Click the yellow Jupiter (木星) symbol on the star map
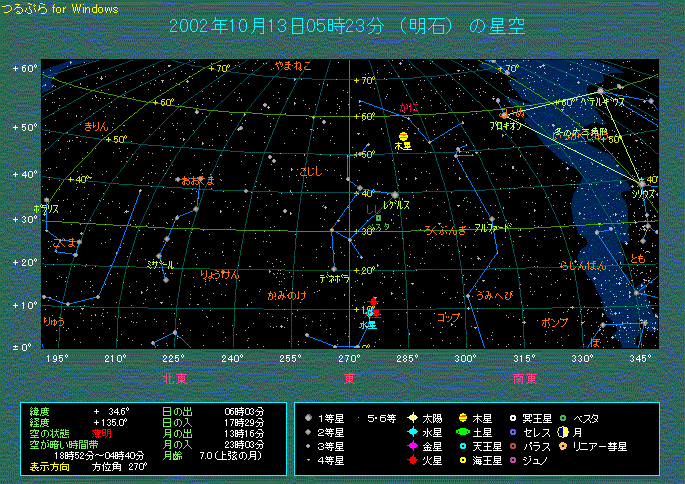685x484 pixels. click(x=403, y=137)
